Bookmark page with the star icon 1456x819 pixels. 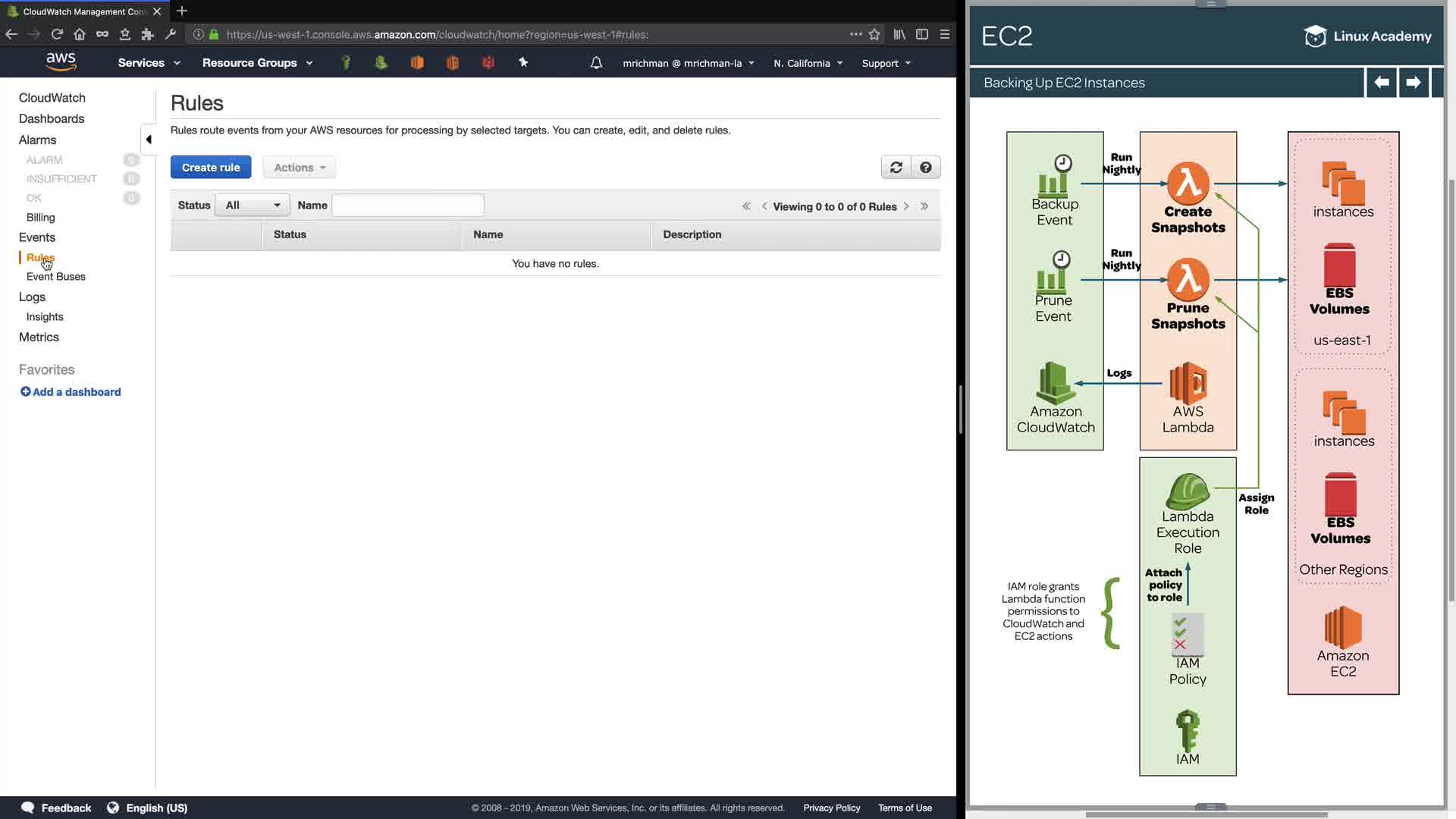point(874,34)
